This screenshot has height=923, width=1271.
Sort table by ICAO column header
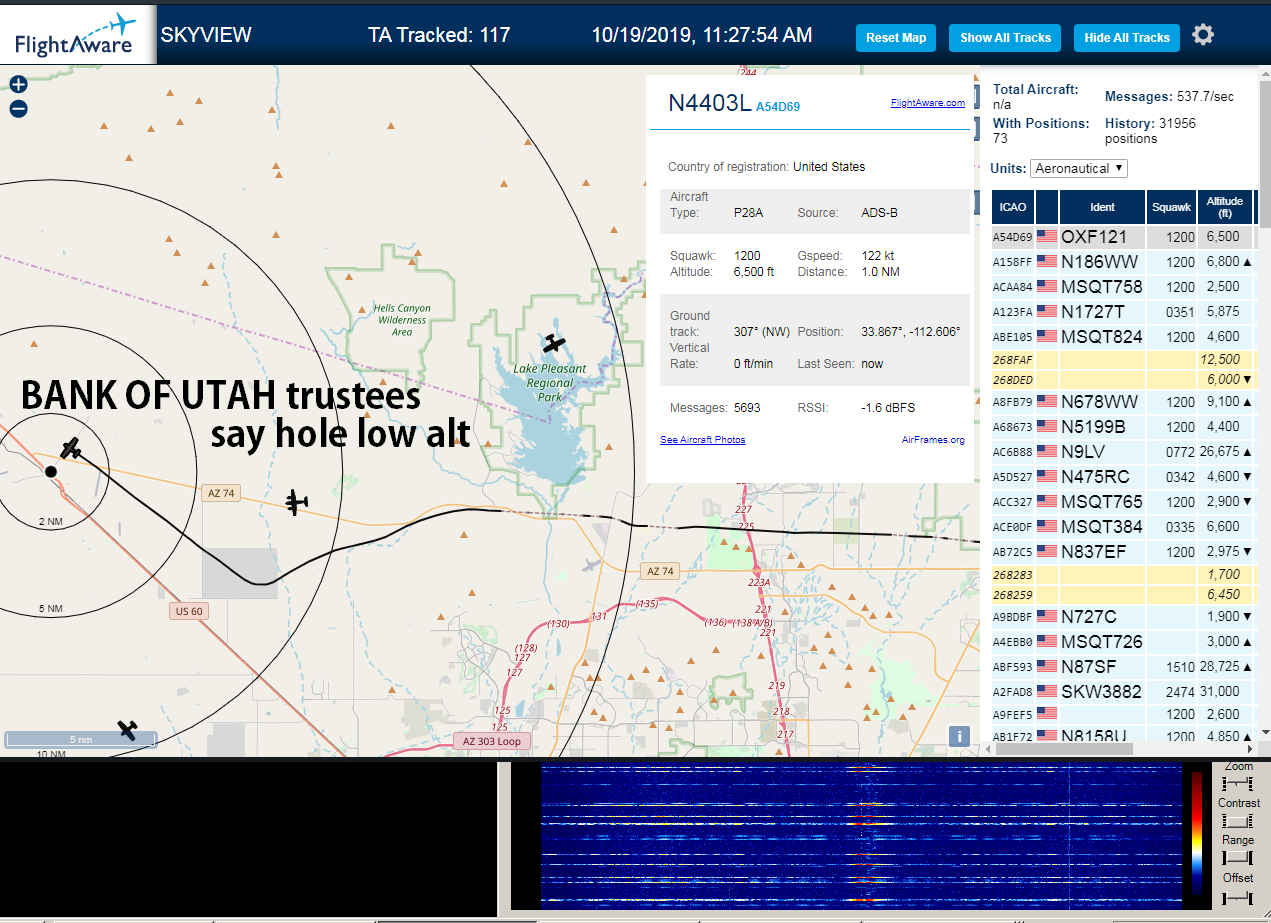pyautogui.click(x=1013, y=207)
